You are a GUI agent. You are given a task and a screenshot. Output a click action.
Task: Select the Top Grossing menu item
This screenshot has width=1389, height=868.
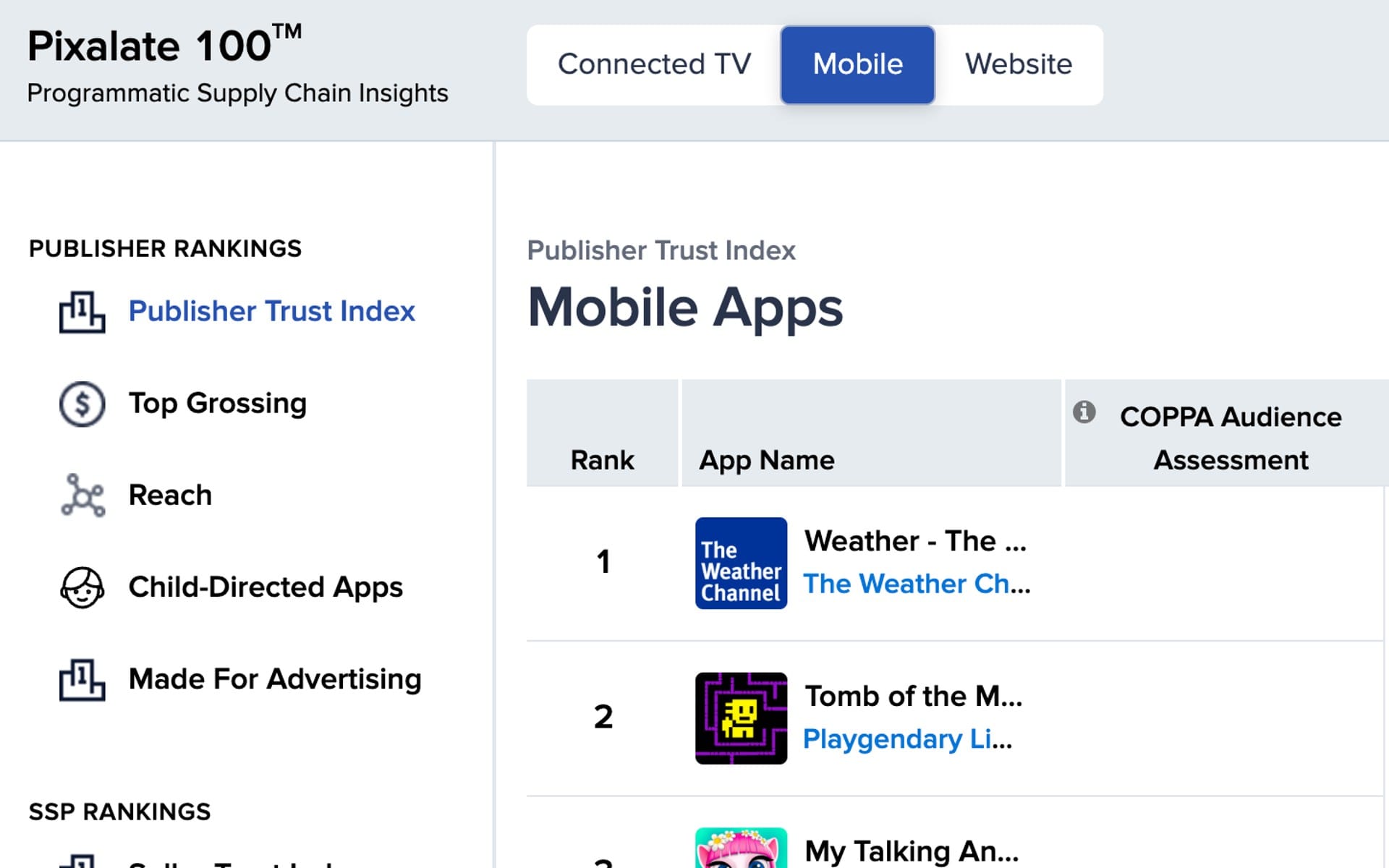(217, 404)
